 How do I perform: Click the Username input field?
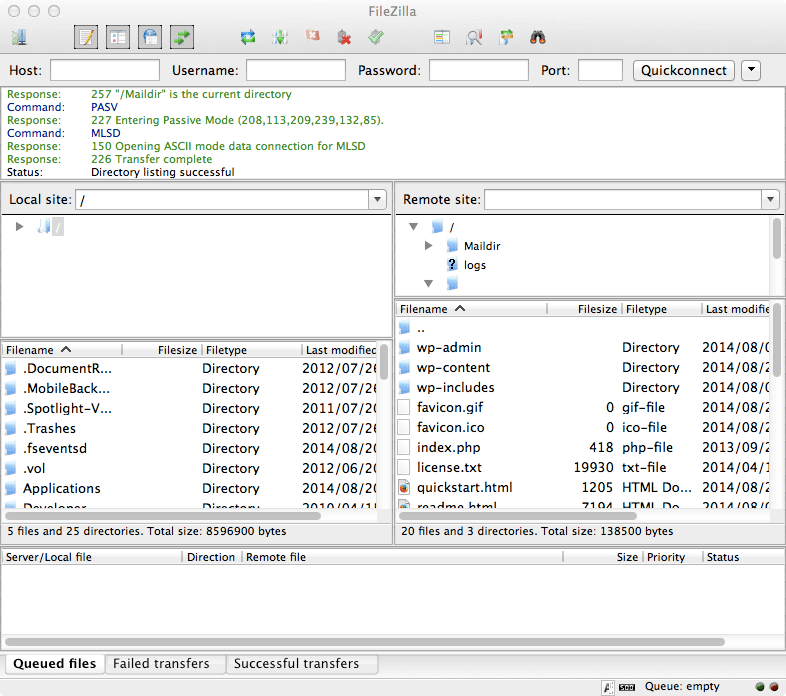click(x=296, y=70)
